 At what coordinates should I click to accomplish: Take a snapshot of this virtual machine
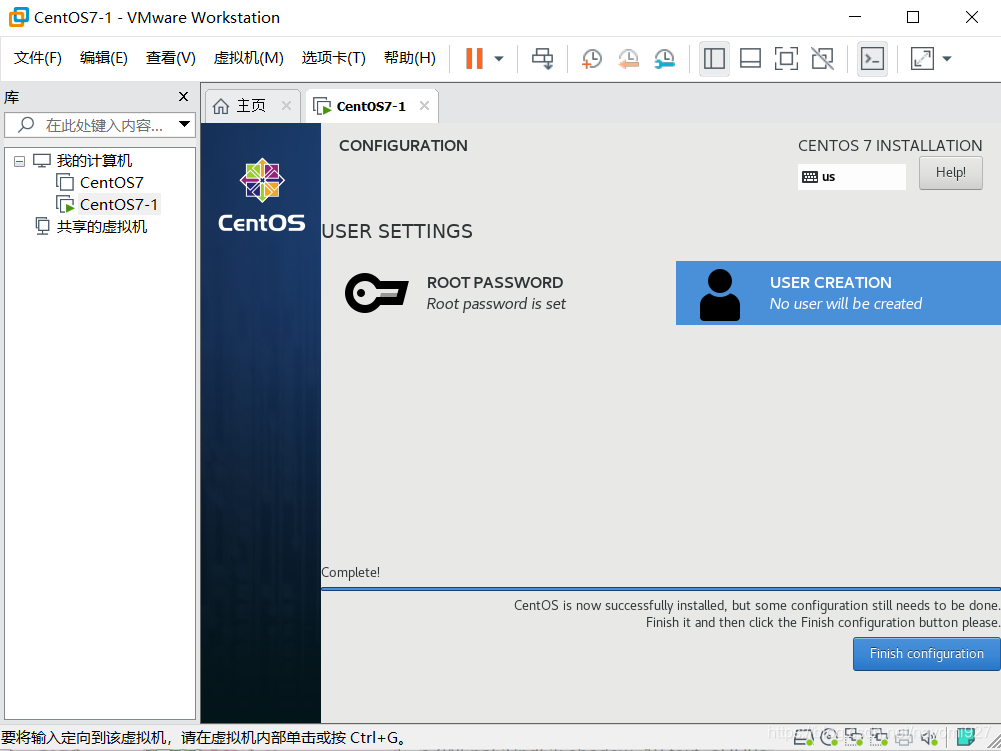(x=592, y=59)
